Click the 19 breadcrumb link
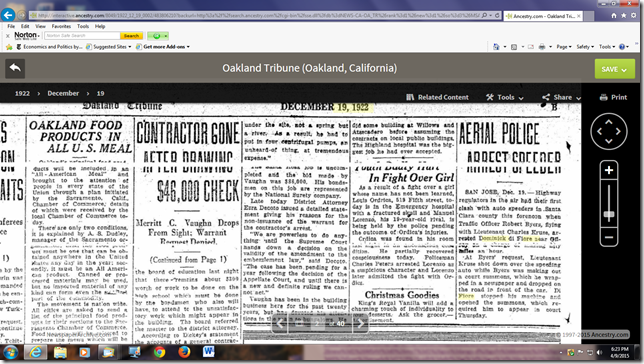644x364 pixels. point(101,93)
